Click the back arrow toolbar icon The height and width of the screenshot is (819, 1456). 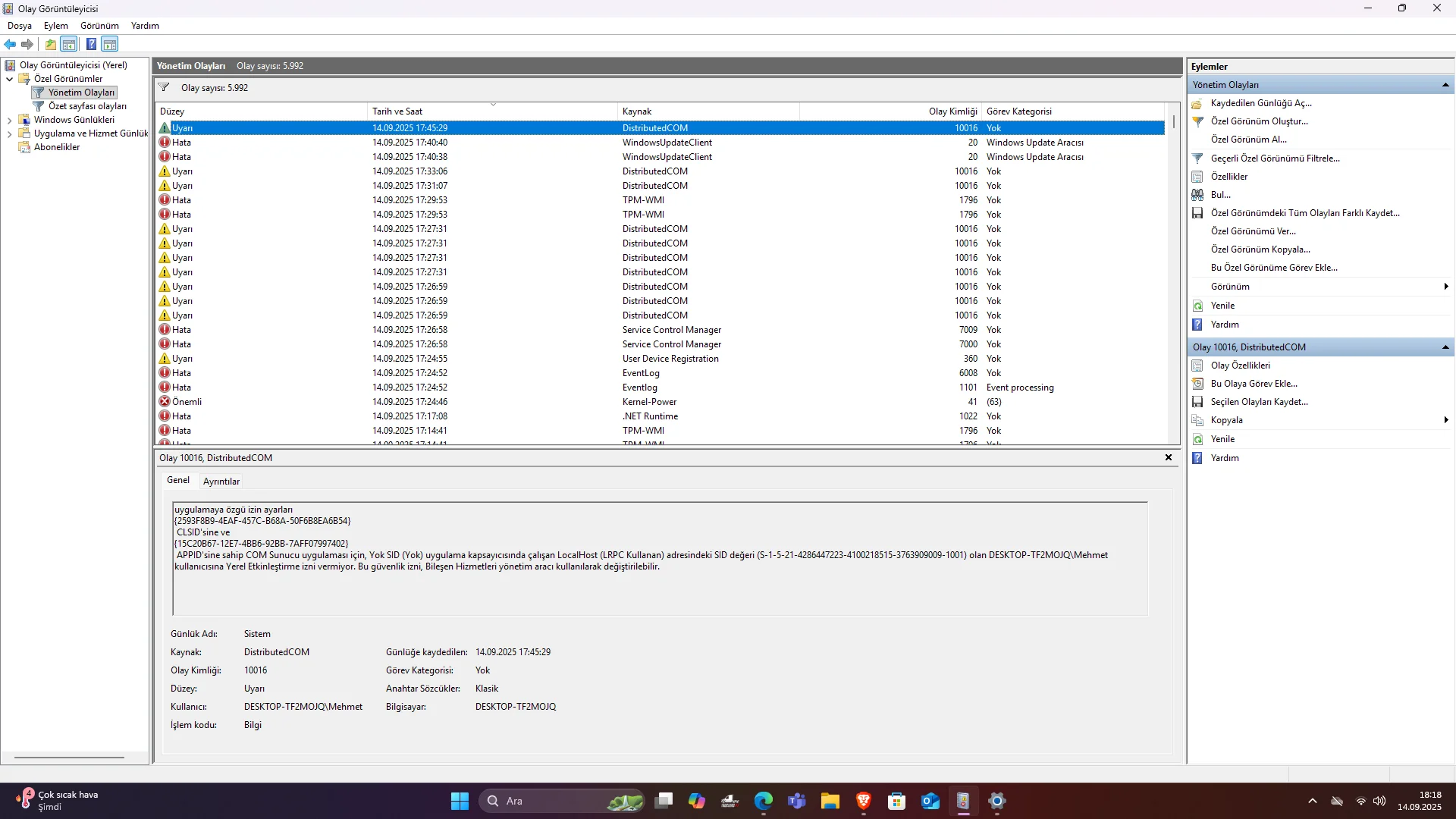(x=10, y=44)
